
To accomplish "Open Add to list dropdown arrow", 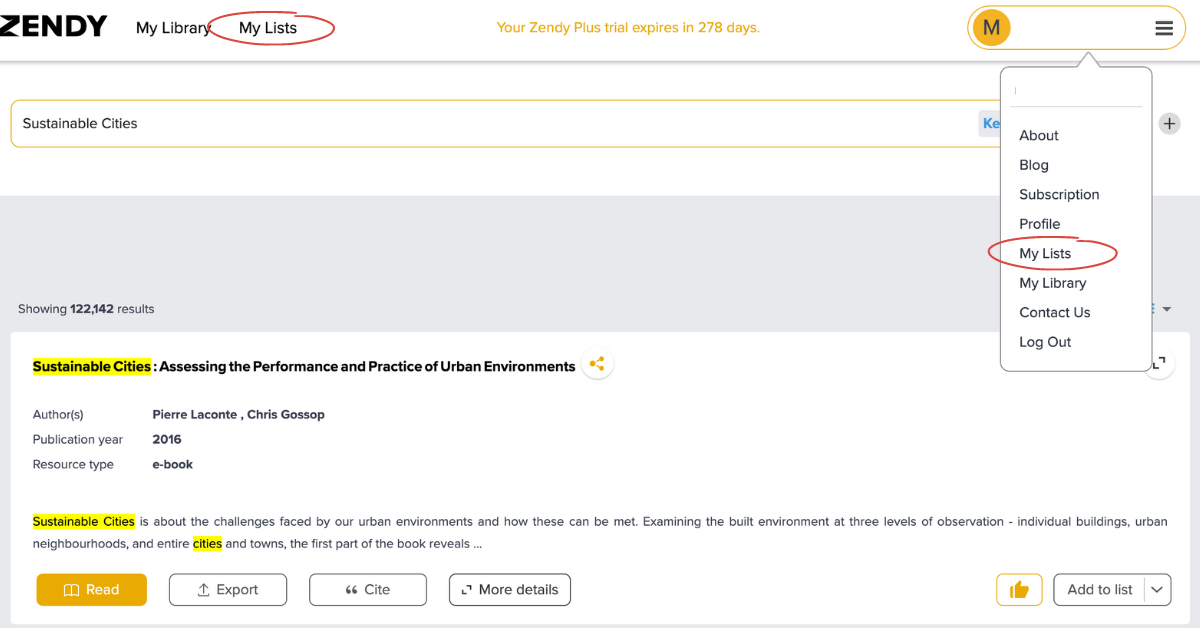I will tap(1157, 590).
